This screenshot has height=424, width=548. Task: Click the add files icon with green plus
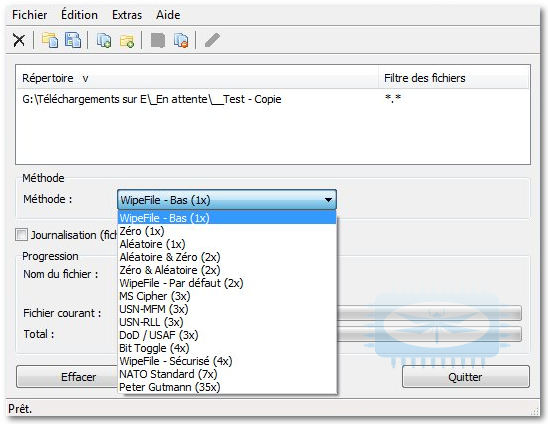pyautogui.click(x=104, y=40)
